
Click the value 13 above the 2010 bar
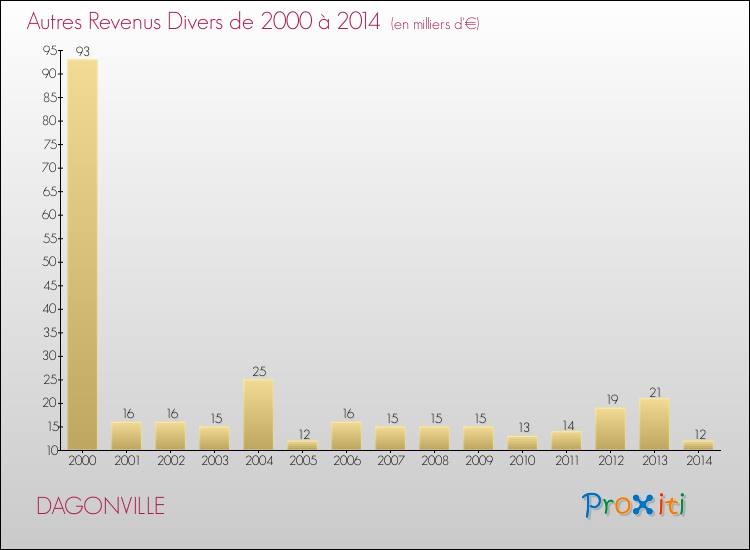coord(524,428)
